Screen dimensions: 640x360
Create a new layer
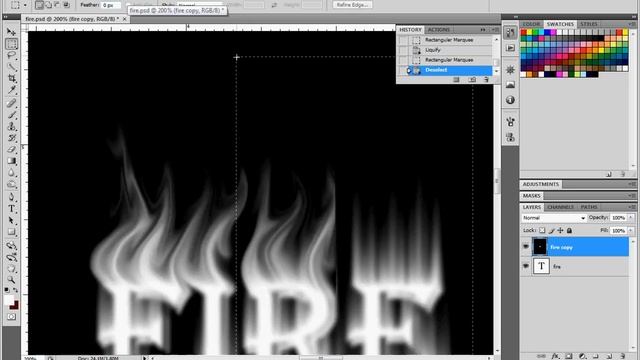(x=609, y=356)
